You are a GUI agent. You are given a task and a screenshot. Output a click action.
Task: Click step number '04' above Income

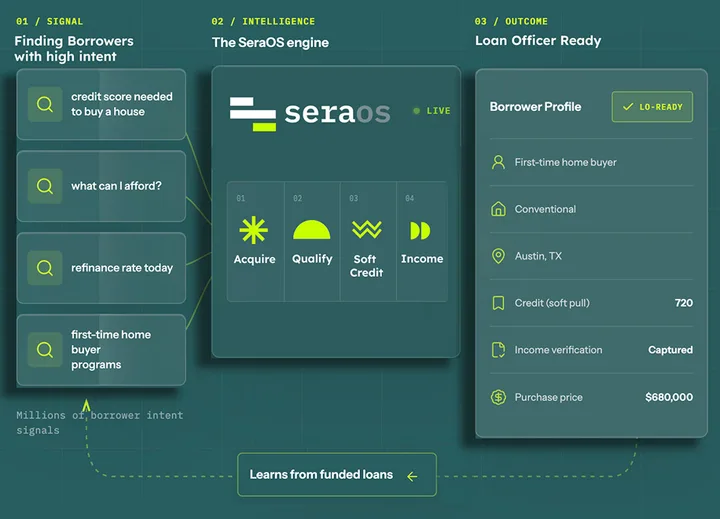coord(410,198)
